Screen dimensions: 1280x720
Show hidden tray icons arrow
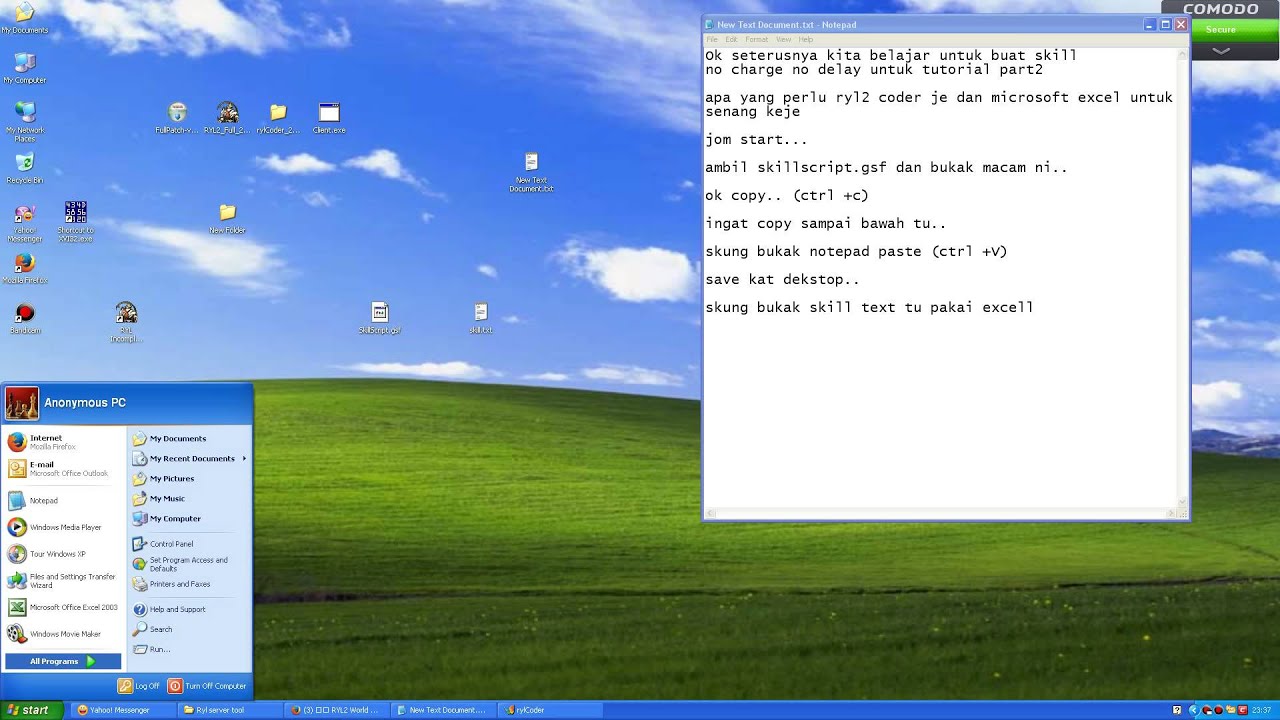coord(1193,710)
